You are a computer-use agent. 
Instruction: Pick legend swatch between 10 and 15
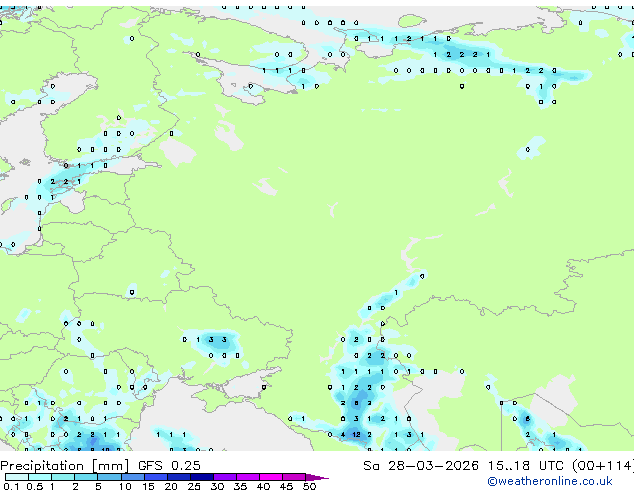pyautogui.click(x=132, y=477)
